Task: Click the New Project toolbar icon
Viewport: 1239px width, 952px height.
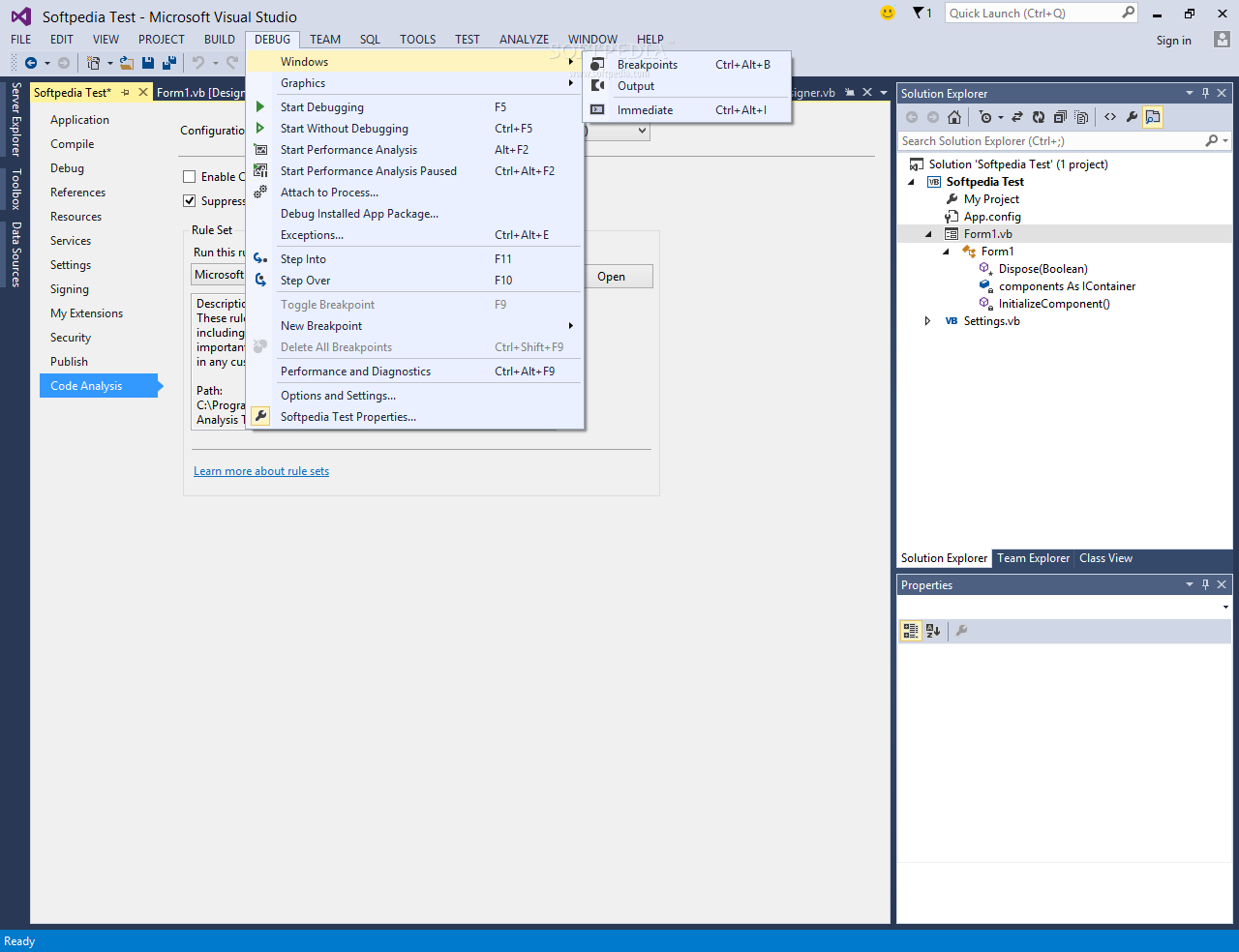Action: [93, 63]
